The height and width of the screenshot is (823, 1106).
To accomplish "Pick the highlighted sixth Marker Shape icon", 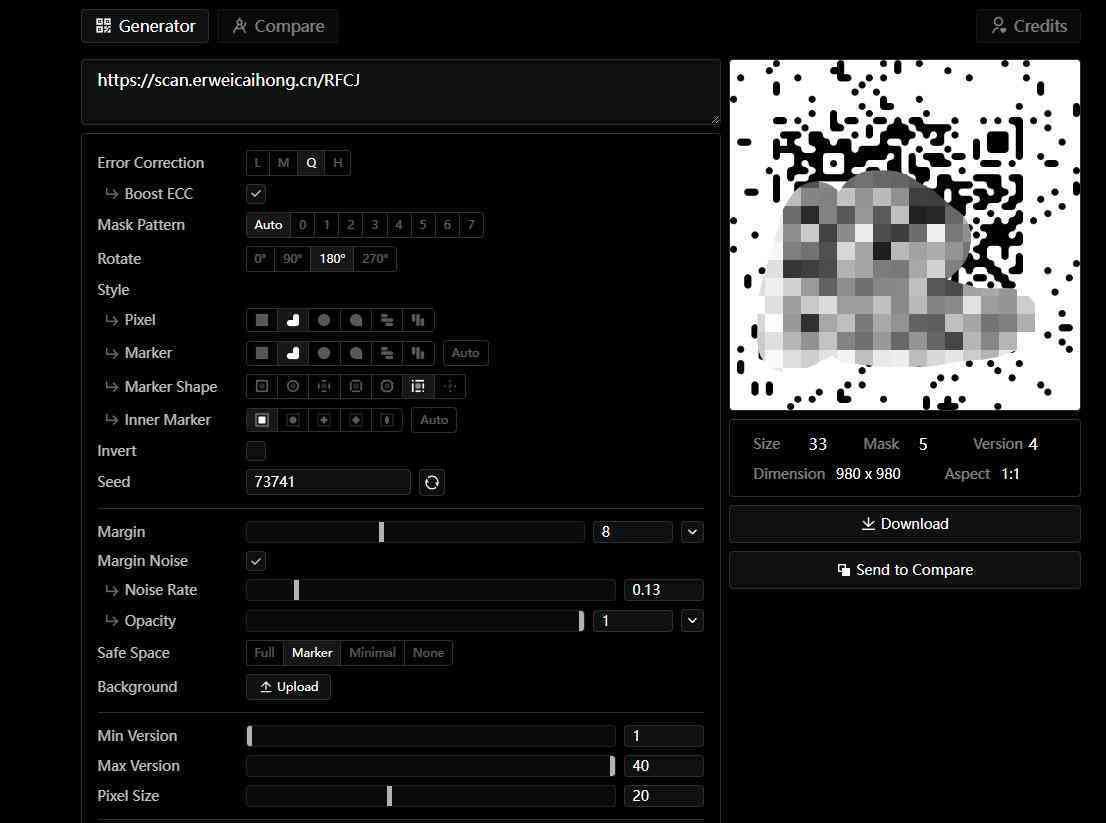I will pos(418,386).
